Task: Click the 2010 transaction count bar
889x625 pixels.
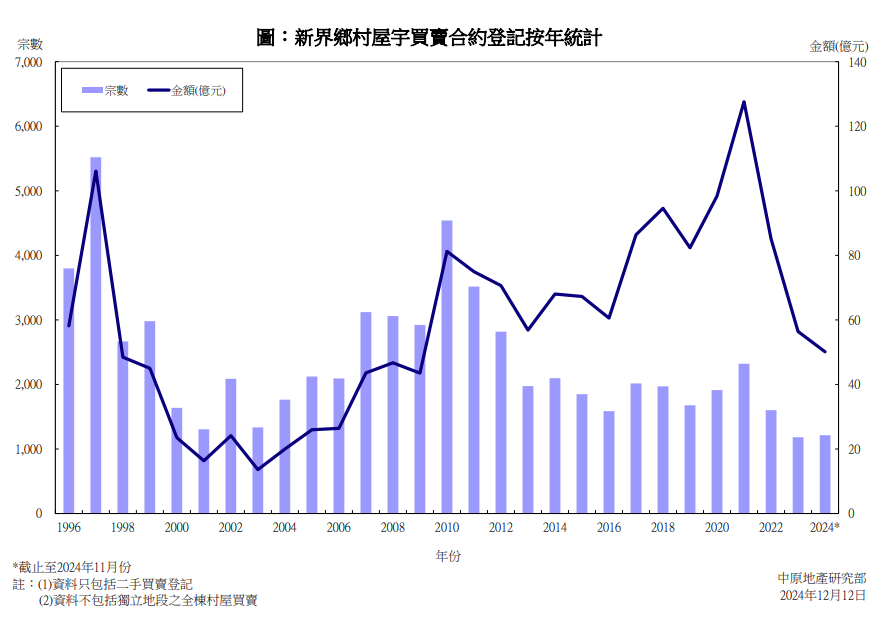Action: pos(447,366)
